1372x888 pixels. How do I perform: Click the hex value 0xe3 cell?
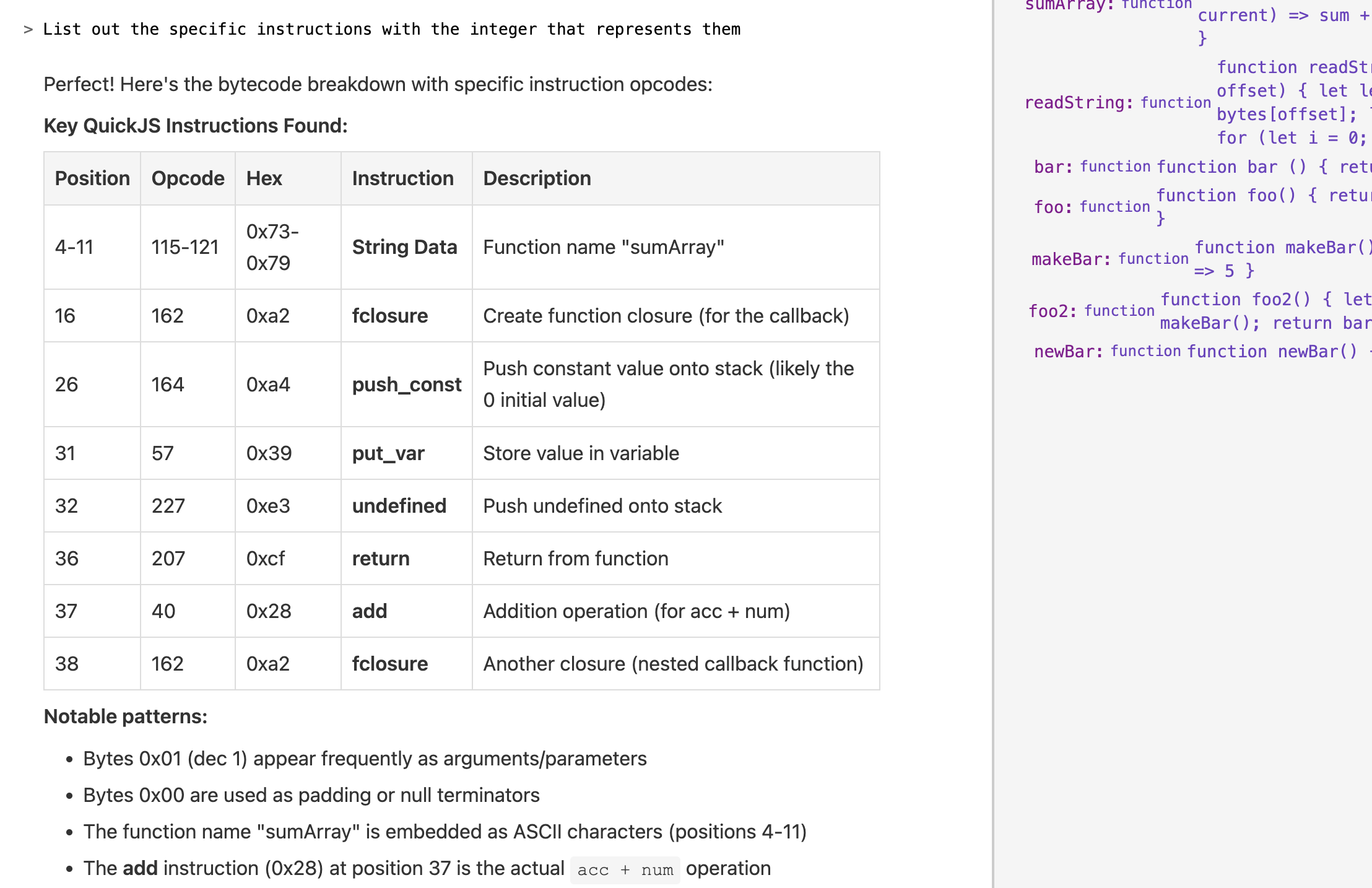click(268, 506)
